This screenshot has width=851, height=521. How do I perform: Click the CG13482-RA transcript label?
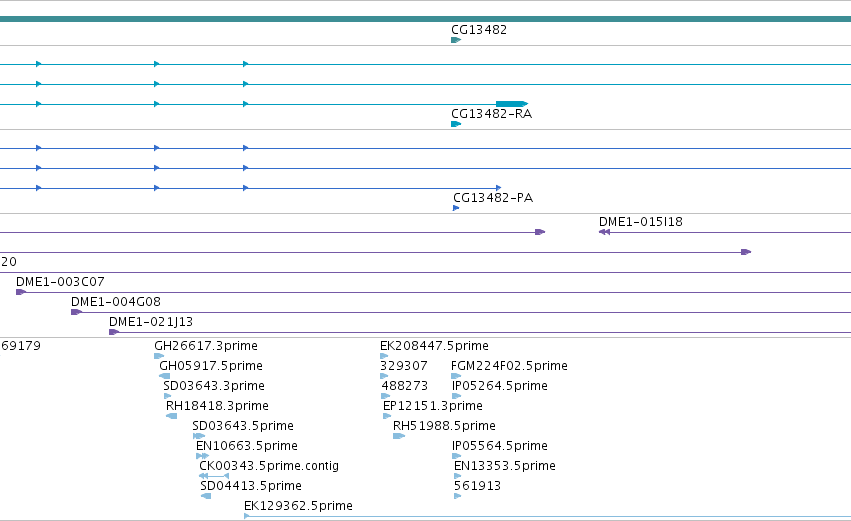tap(491, 114)
